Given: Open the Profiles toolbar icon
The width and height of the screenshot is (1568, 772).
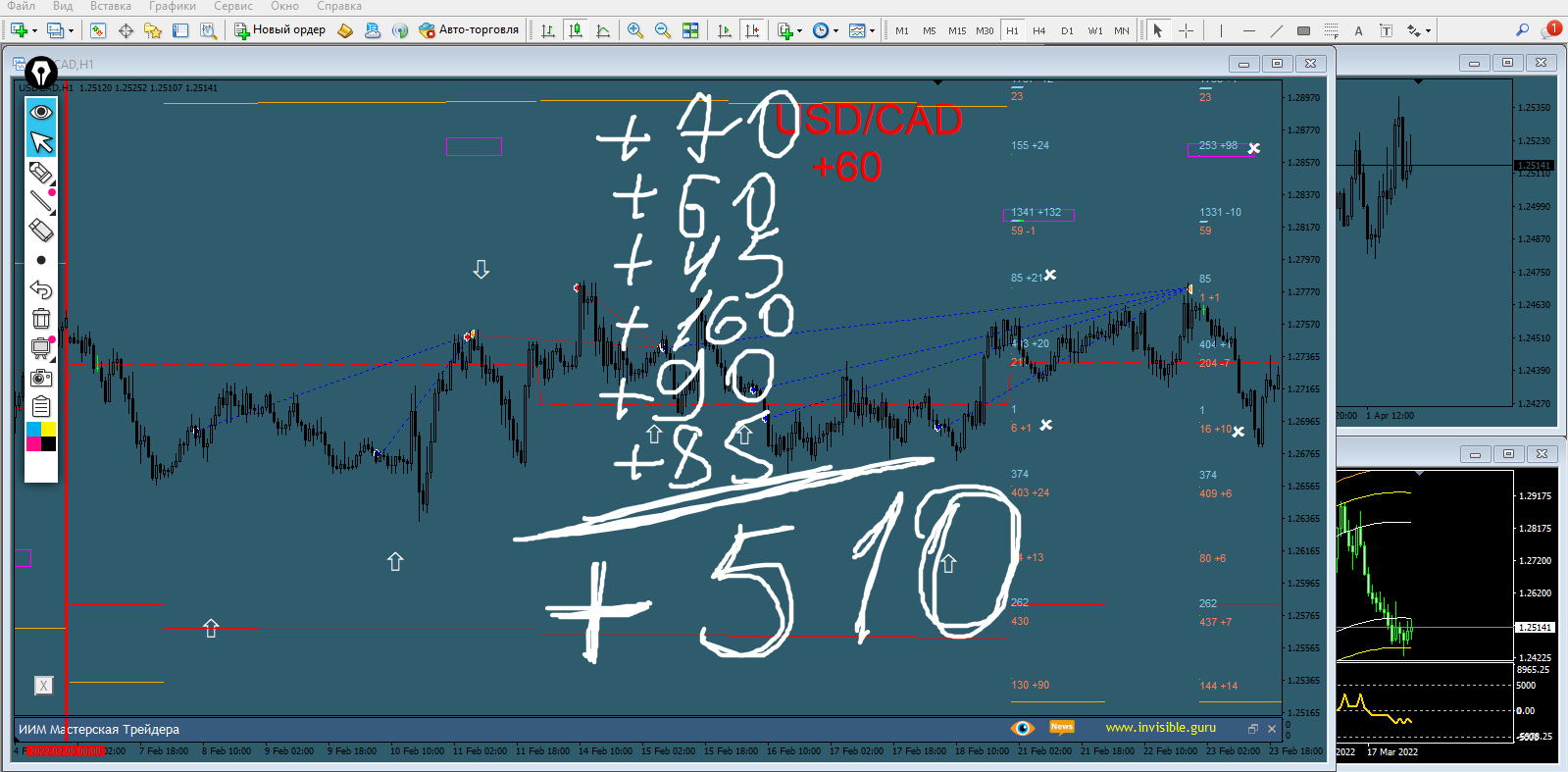Looking at the screenshot, I should point(56,30).
